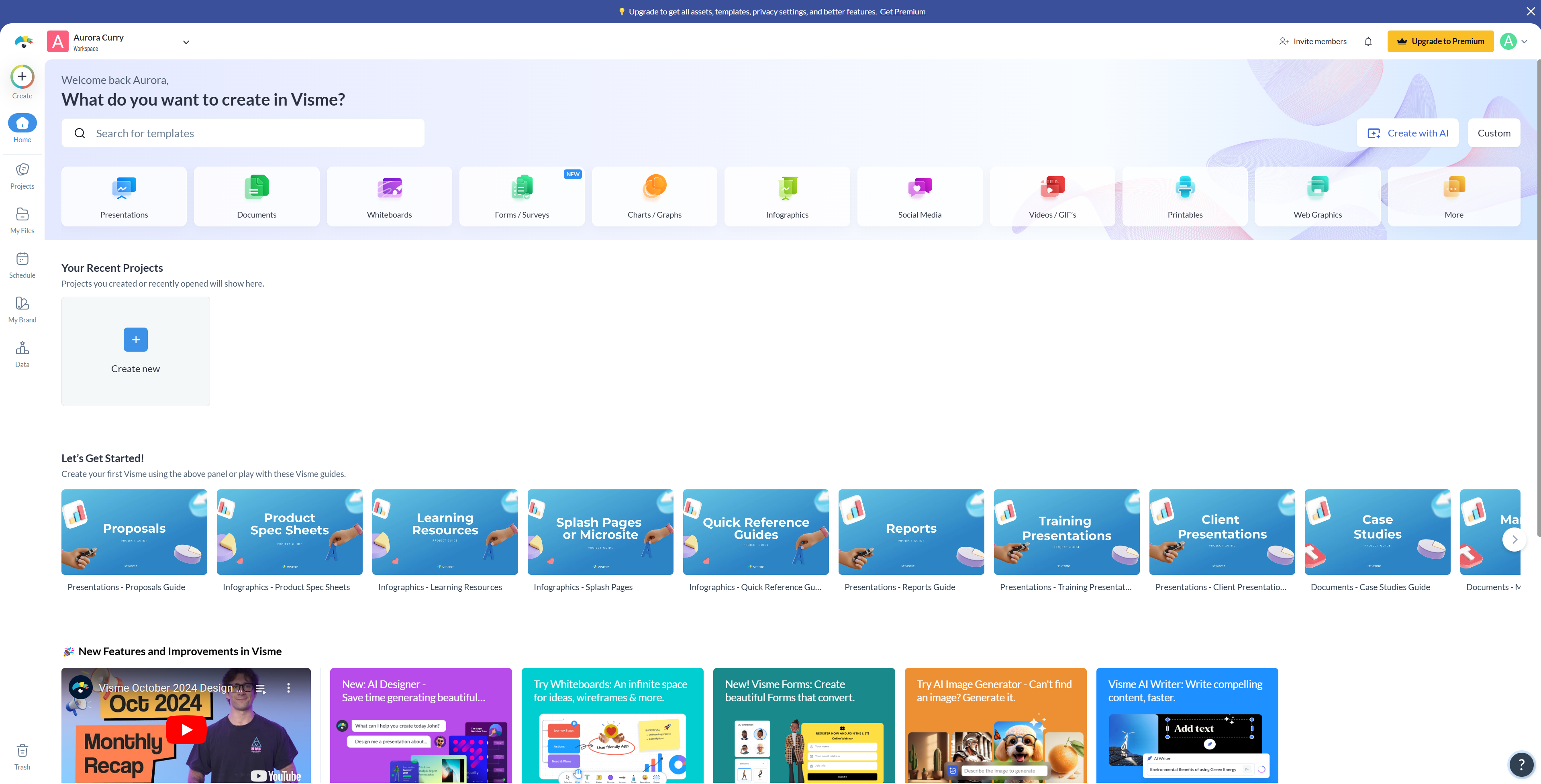The width and height of the screenshot is (1541, 784).
Task: Focus the Search for templates field
Action: [x=243, y=133]
